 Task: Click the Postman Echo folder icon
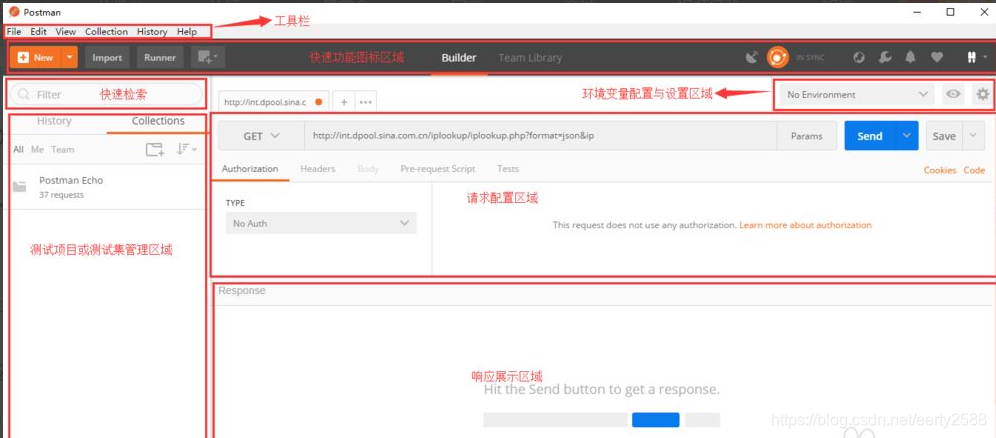(x=20, y=187)
